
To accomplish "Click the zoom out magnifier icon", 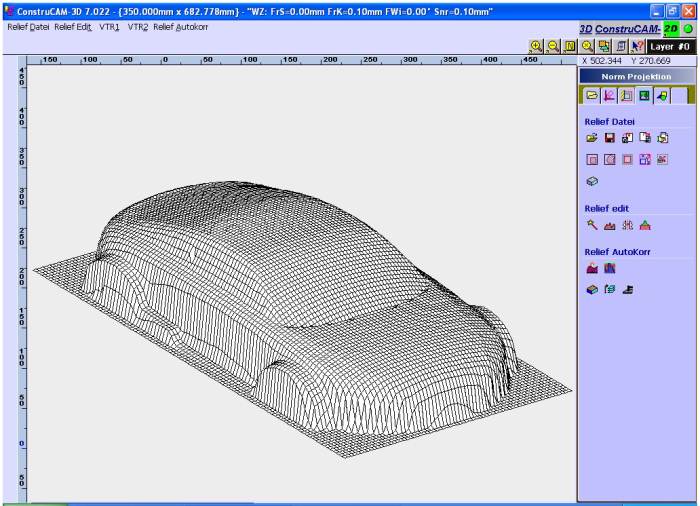I will pos(551,45).
